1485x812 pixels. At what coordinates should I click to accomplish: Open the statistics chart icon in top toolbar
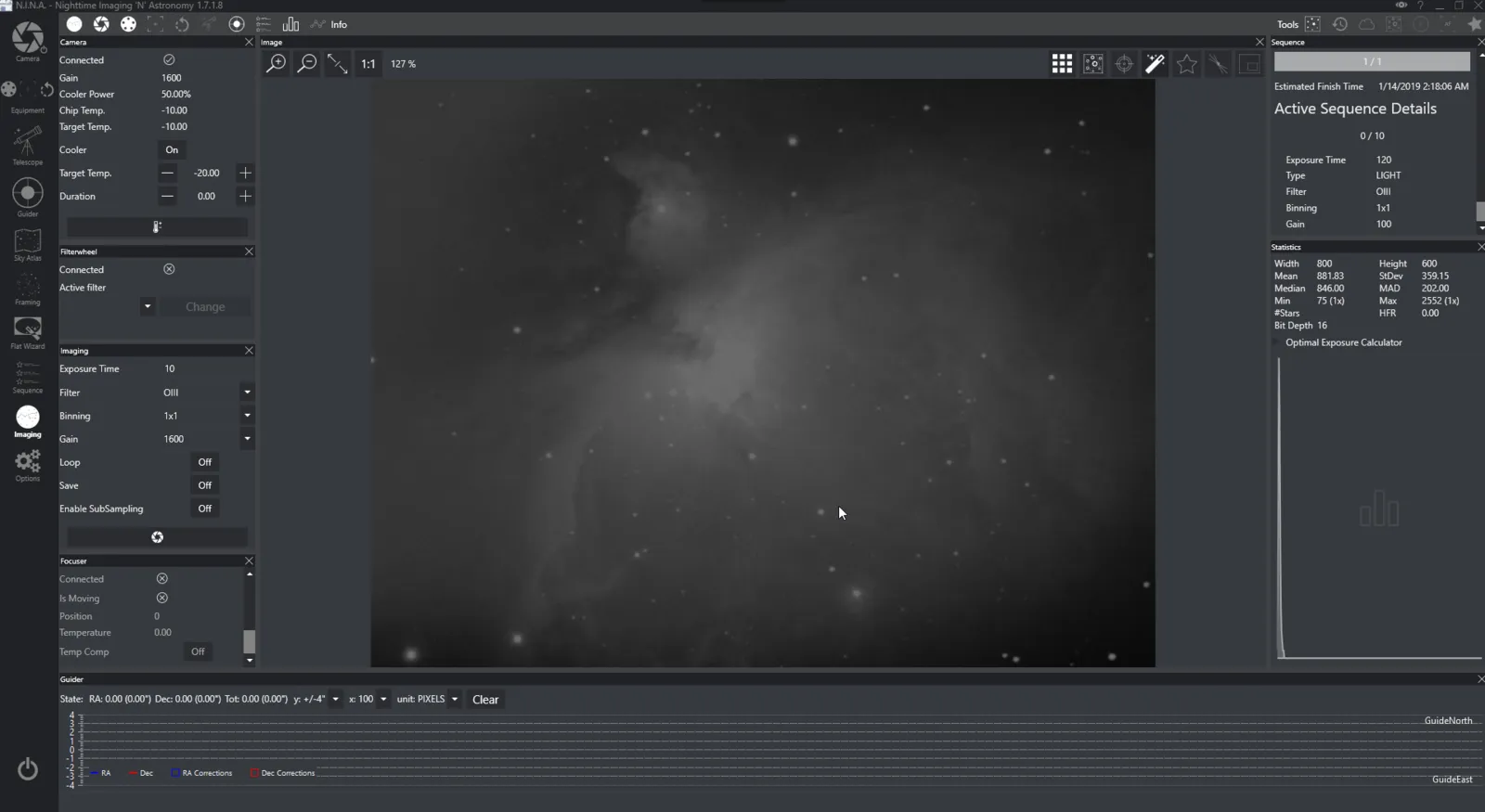(x=291, y=24)
